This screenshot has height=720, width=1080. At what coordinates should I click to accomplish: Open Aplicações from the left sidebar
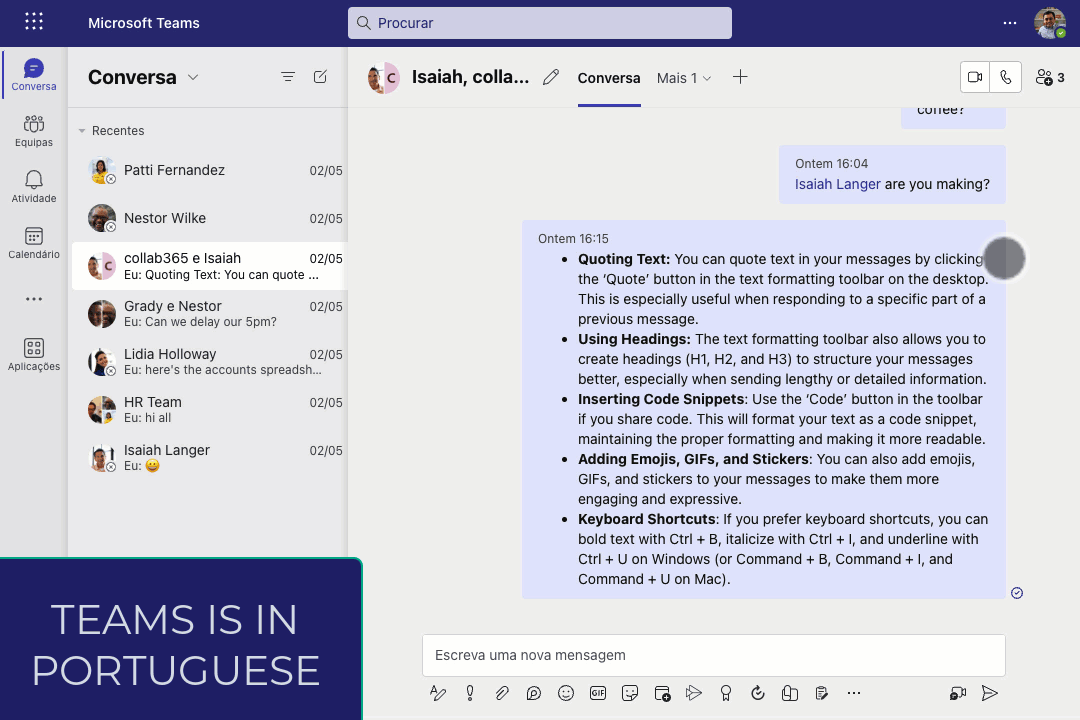click(x=33, y=353)
